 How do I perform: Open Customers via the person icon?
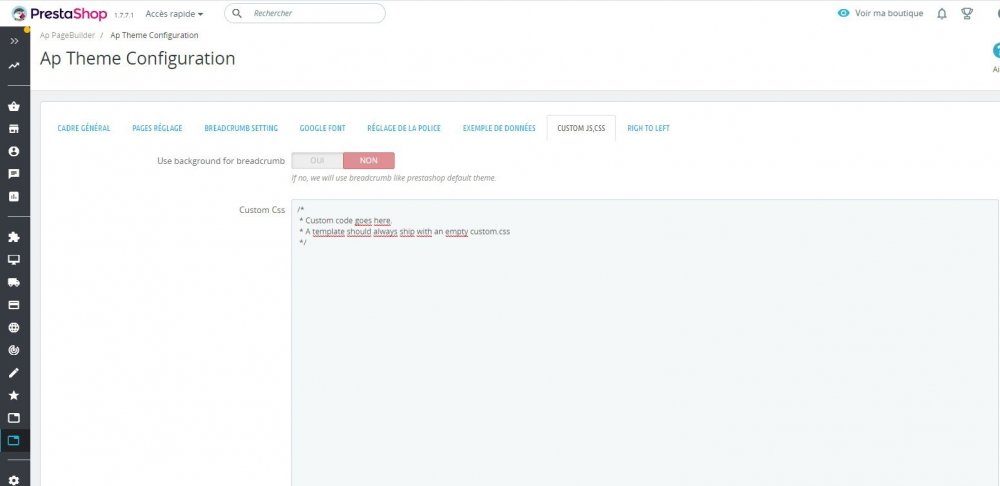point(14,151)
